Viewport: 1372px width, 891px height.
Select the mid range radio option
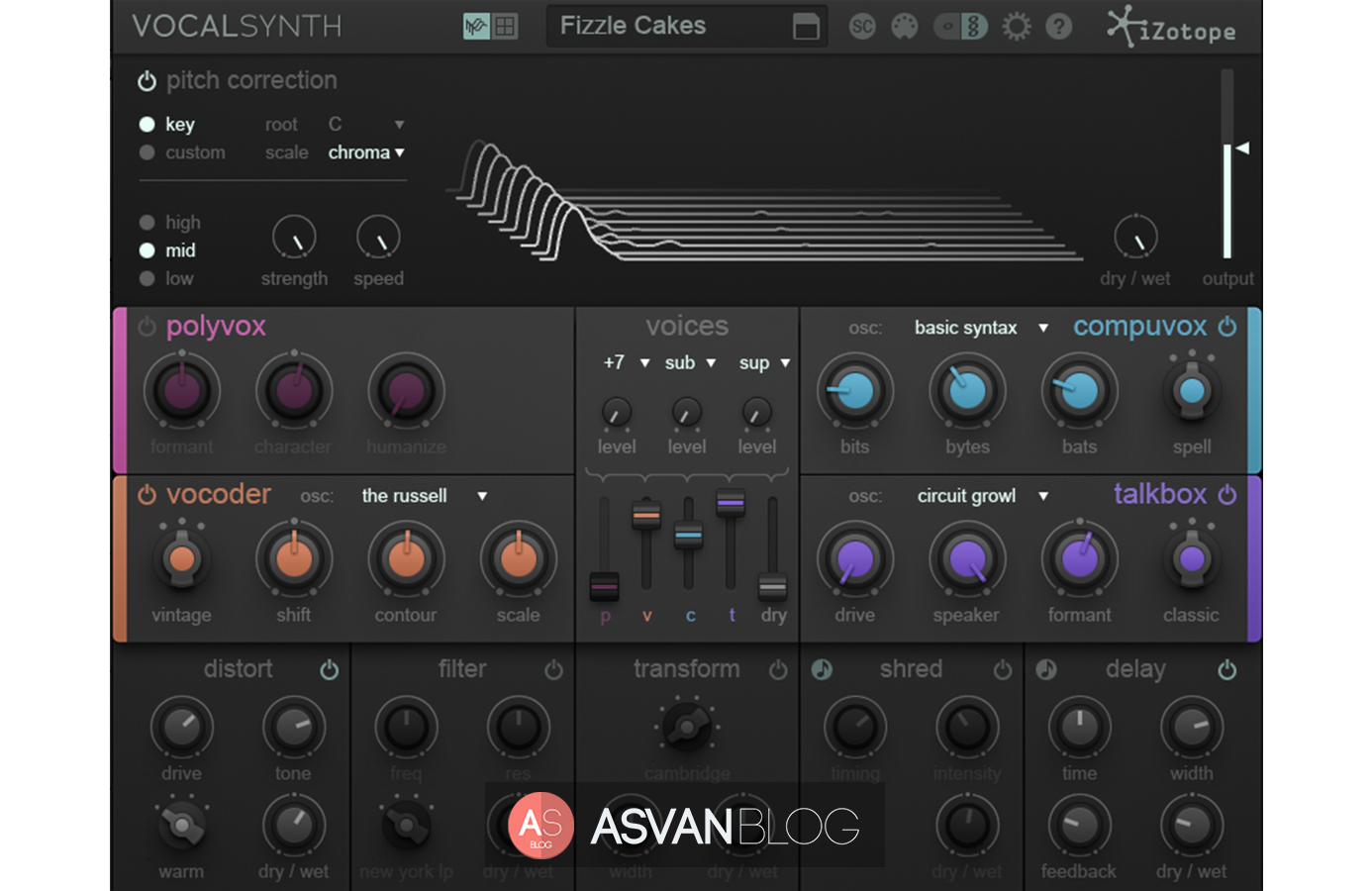click(147, 250)
